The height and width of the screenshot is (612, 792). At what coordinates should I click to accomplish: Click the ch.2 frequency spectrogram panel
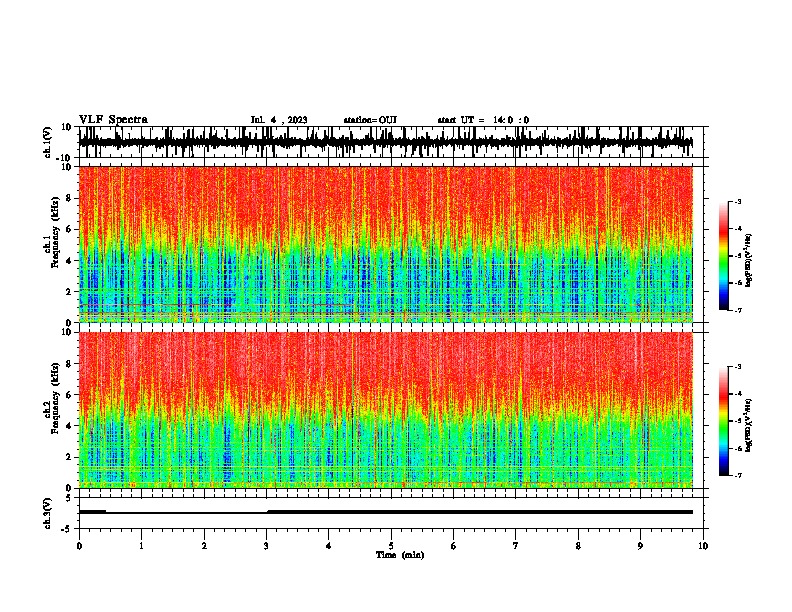[393, 410]
